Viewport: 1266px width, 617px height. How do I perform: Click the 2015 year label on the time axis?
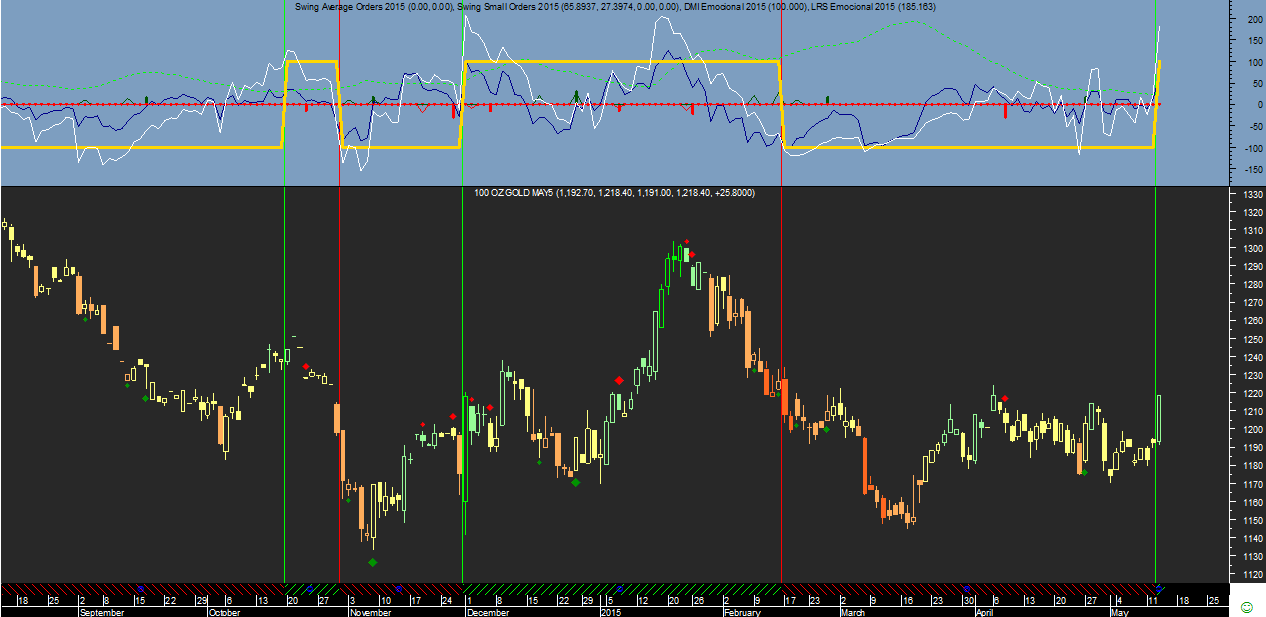[611, 612]
